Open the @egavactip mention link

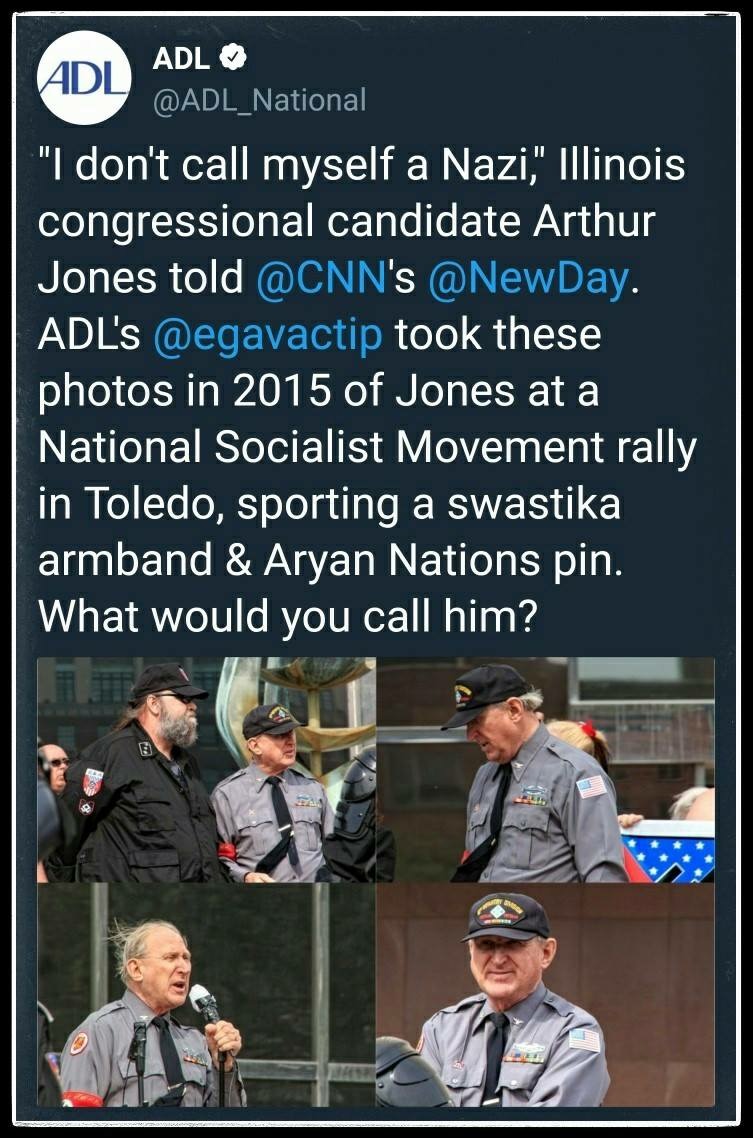(268, 335)
